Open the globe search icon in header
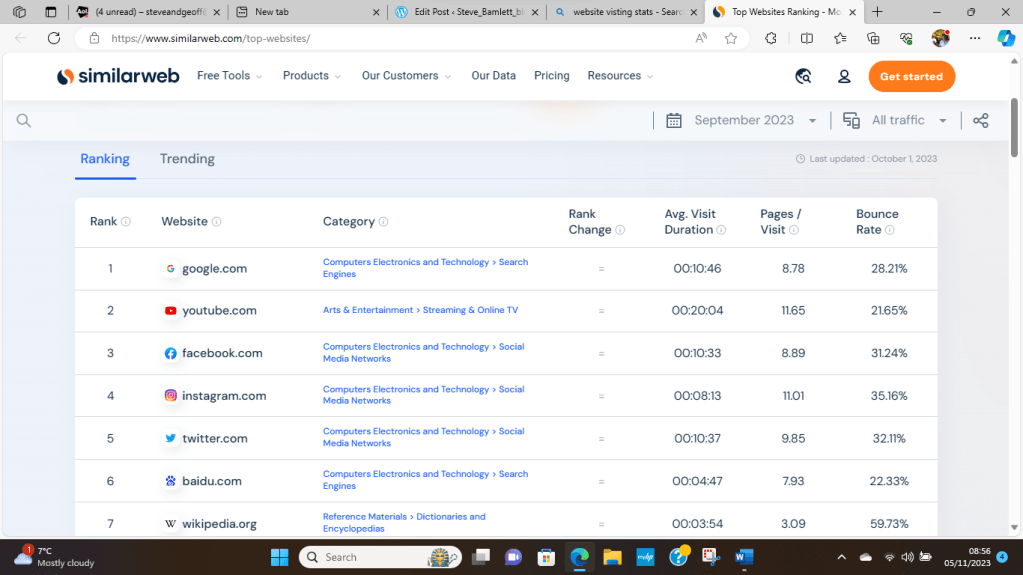The height and width of the screenshot is (575, 1023). click(x=803, y=76)
